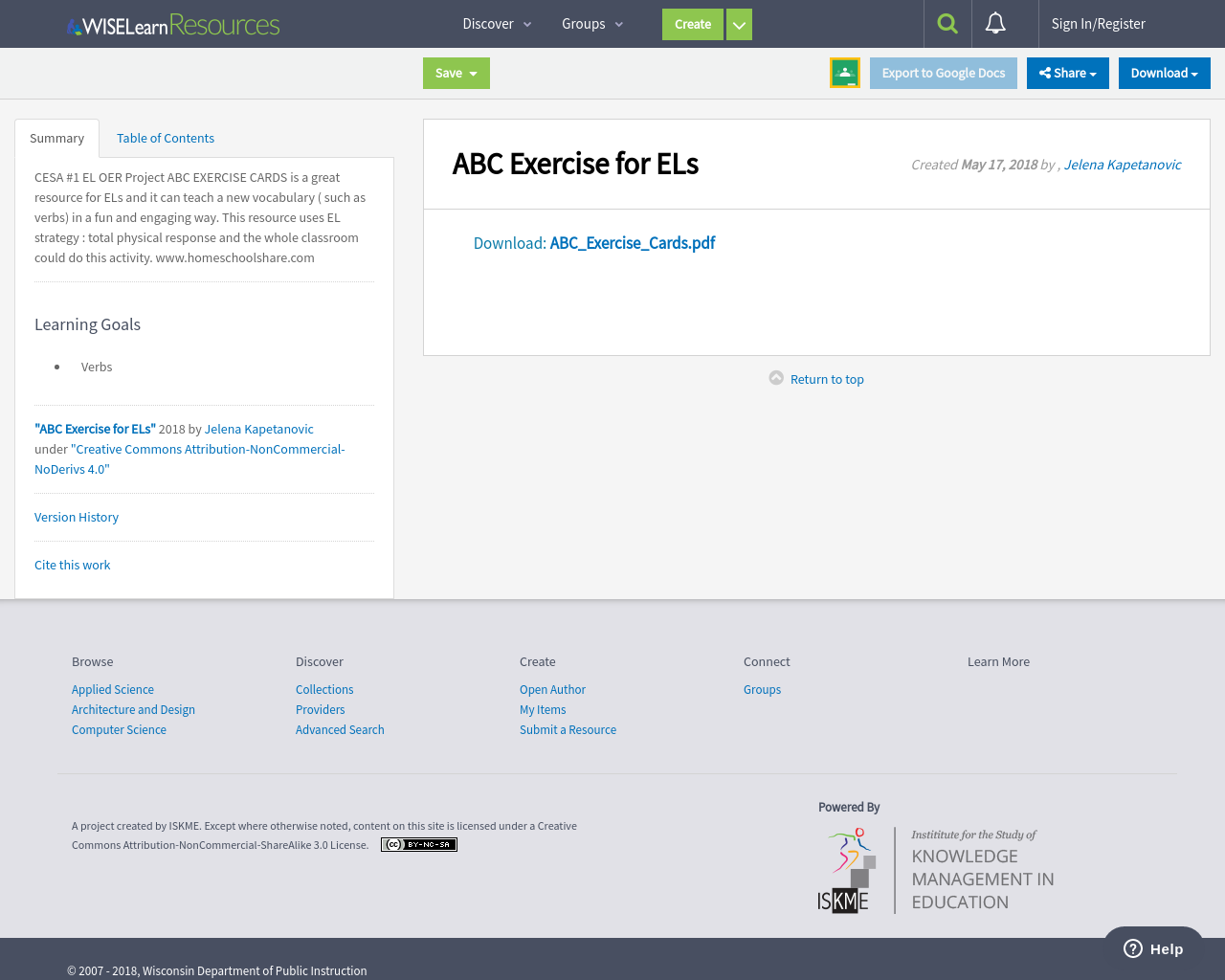
Task: Click the ISKME logo graphic
Action: pos(846,869)
